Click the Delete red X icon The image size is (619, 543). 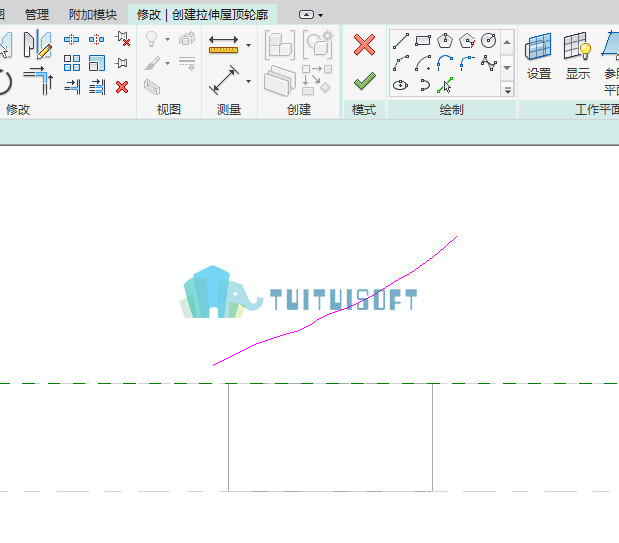point(122,87)
